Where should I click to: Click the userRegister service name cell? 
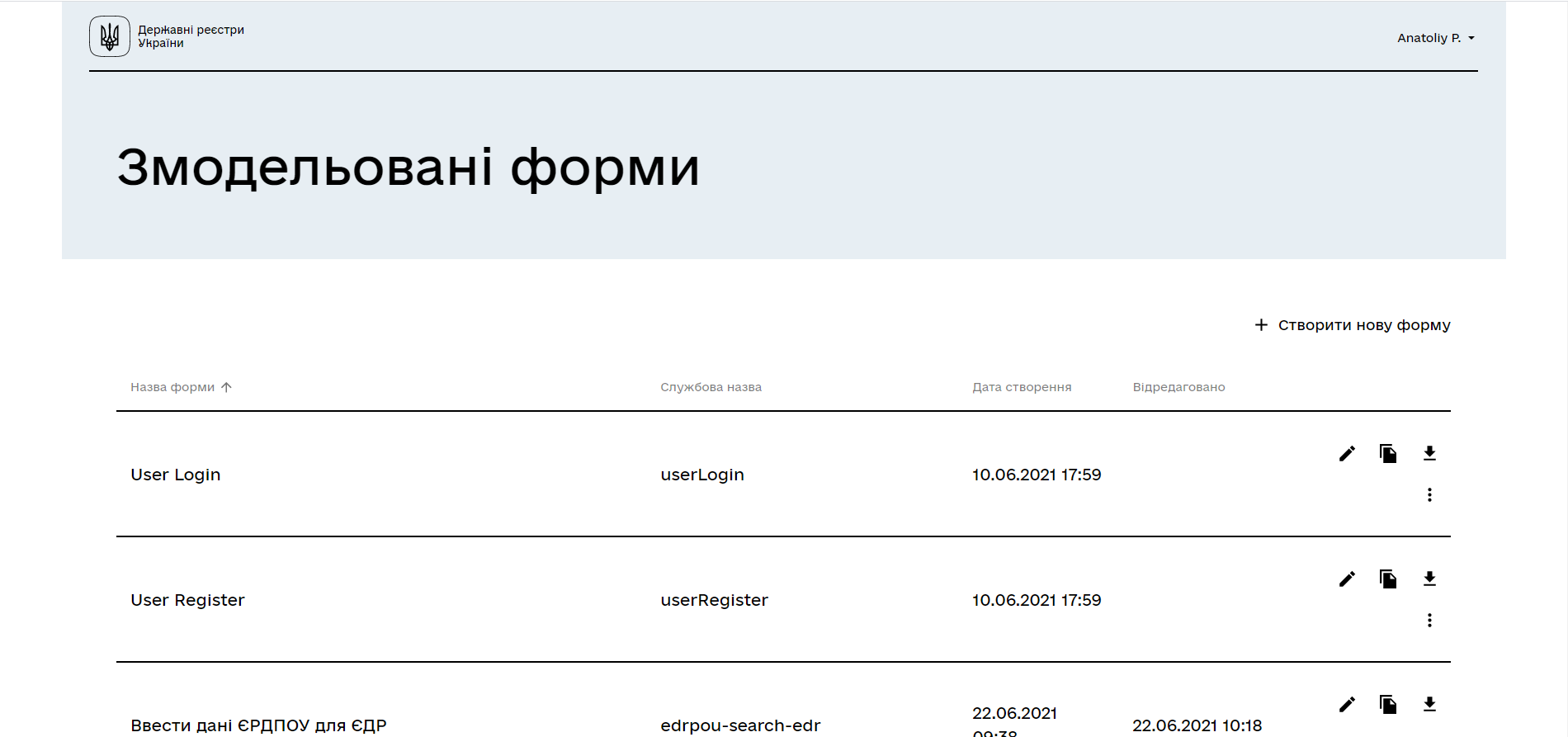click(714, 600)
